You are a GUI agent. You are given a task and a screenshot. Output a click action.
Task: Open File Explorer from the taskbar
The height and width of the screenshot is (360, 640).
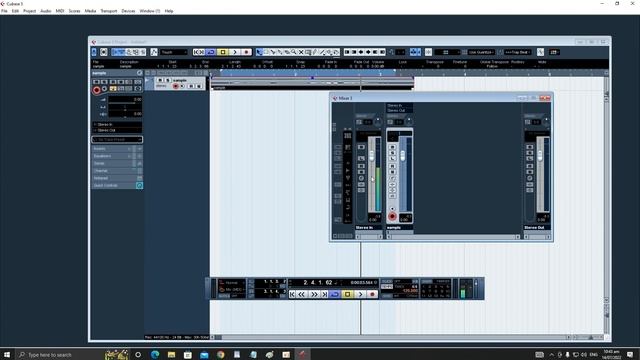tap(171, 355)
